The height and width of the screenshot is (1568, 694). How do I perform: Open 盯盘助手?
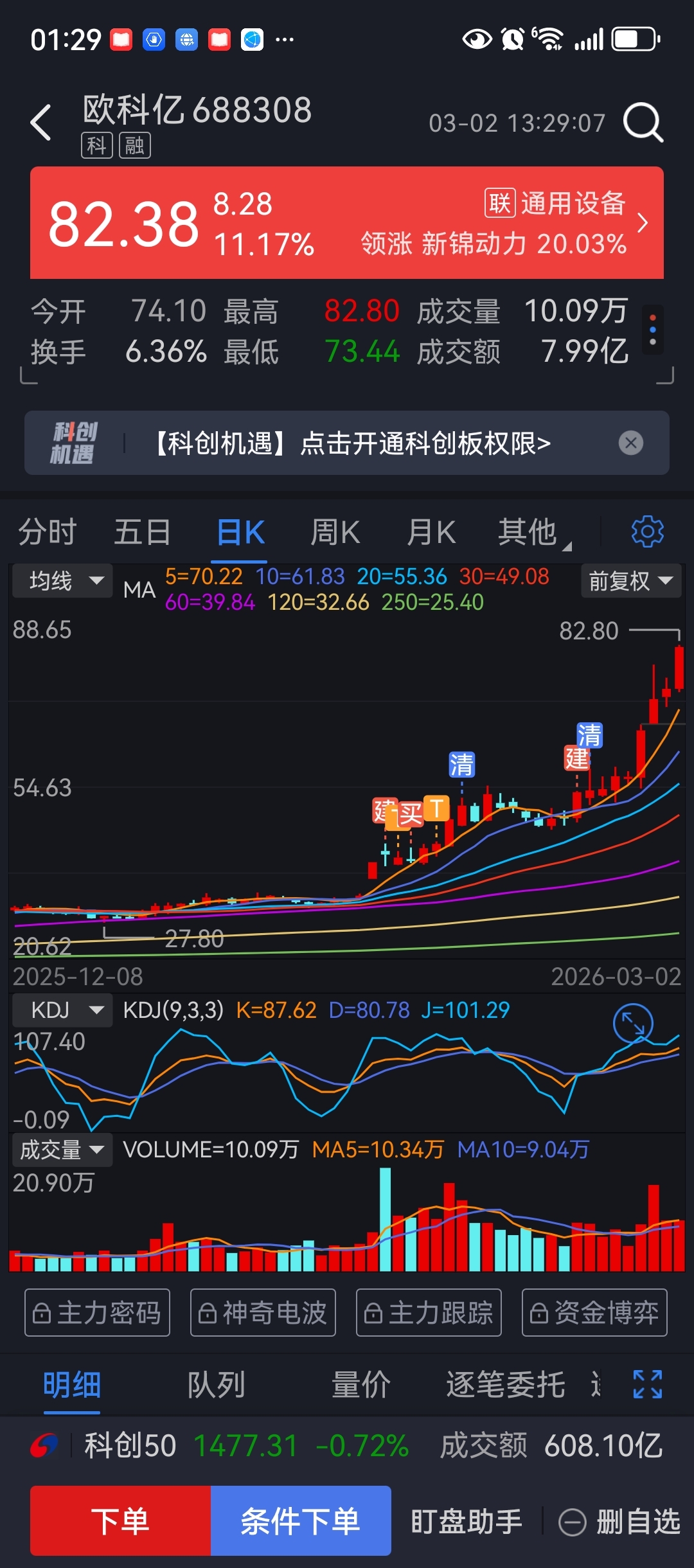[467, 1522]
